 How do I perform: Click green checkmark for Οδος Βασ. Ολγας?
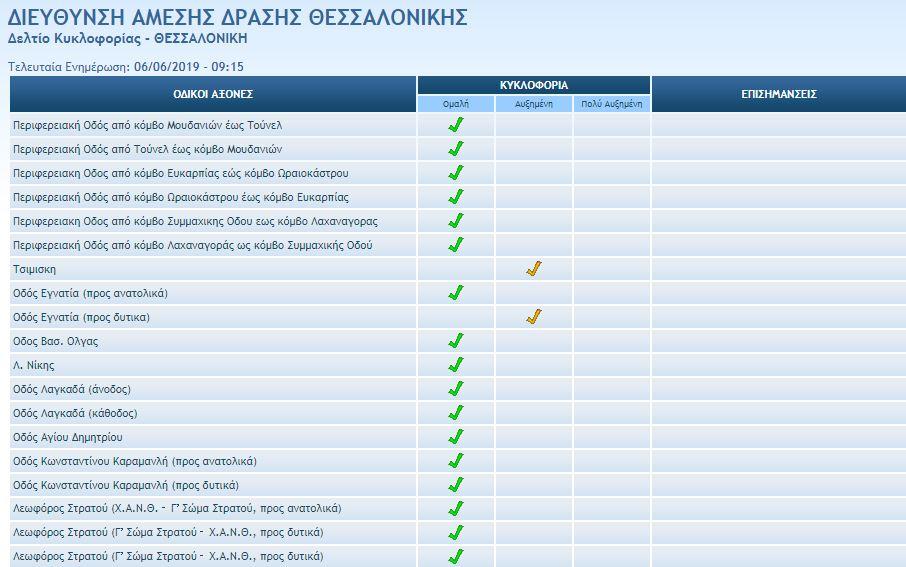click(456, 341)
